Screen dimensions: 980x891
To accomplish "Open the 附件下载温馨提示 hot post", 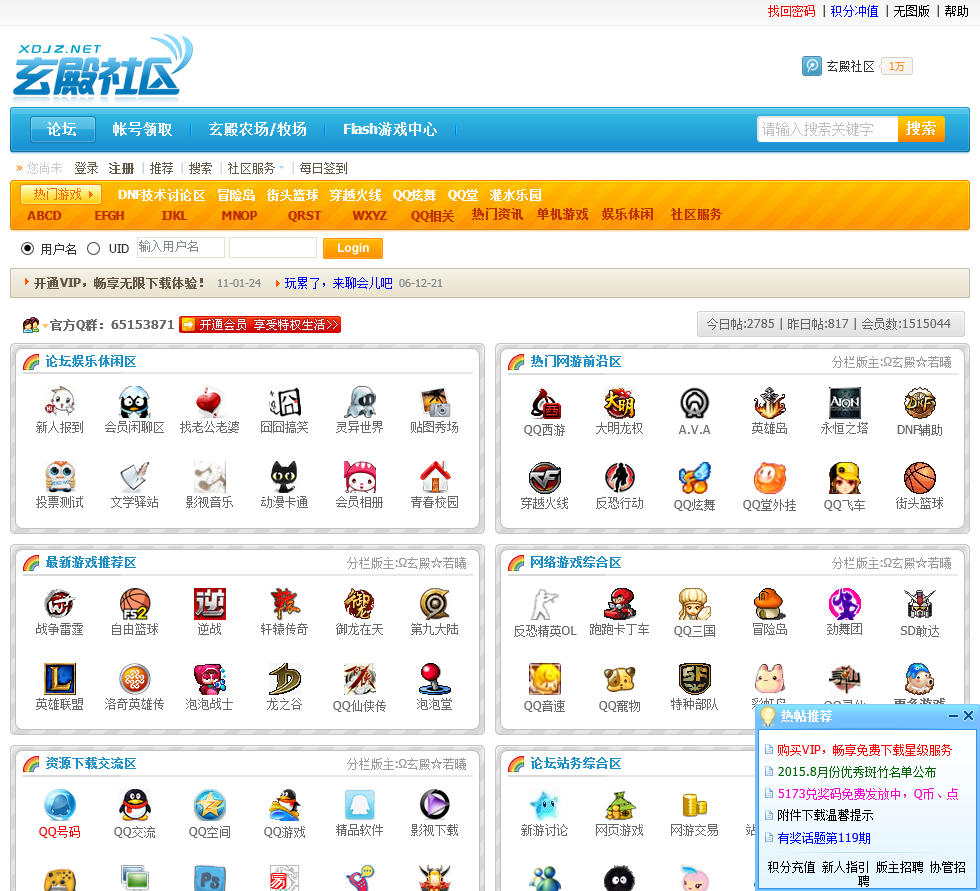I will [x=825, y=815].
